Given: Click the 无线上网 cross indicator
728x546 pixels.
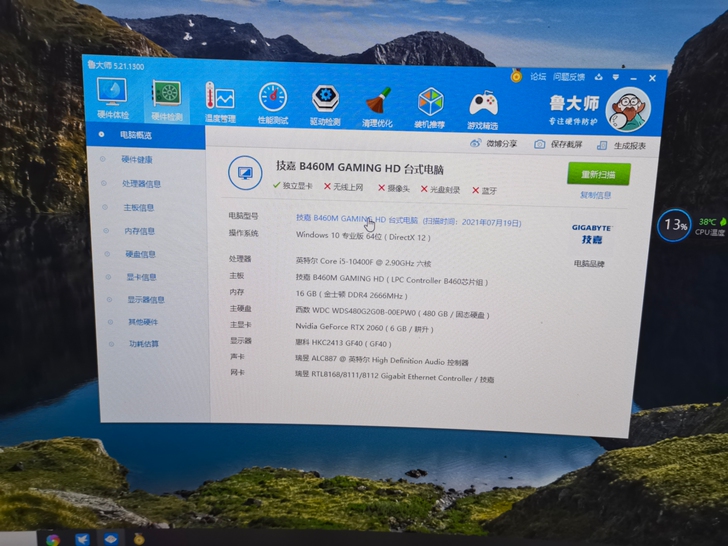Looking at the screenshot, I should point(344,187).
